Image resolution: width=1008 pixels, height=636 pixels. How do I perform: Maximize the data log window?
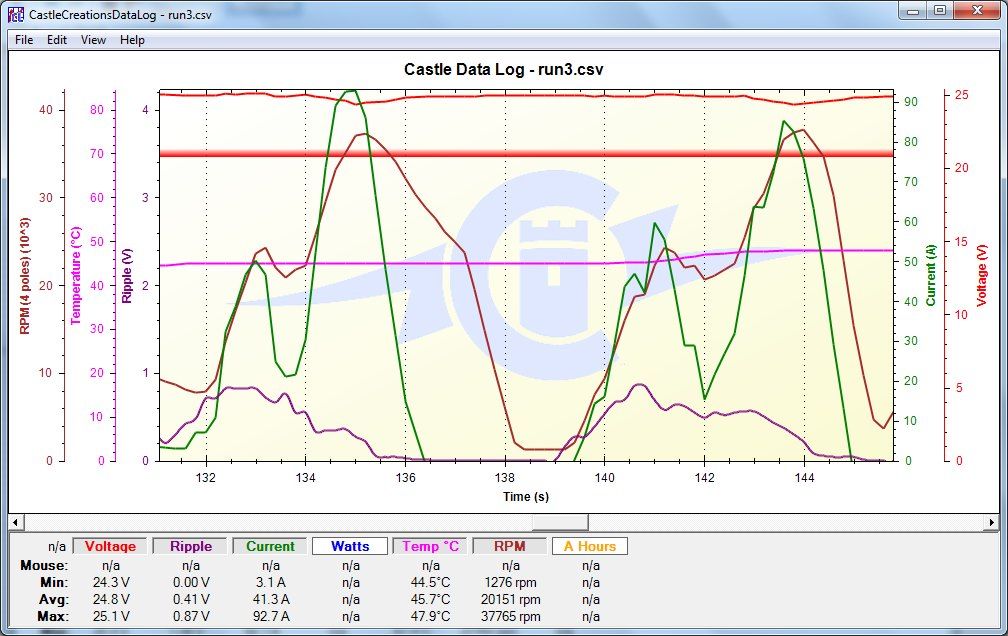(938, 11)
